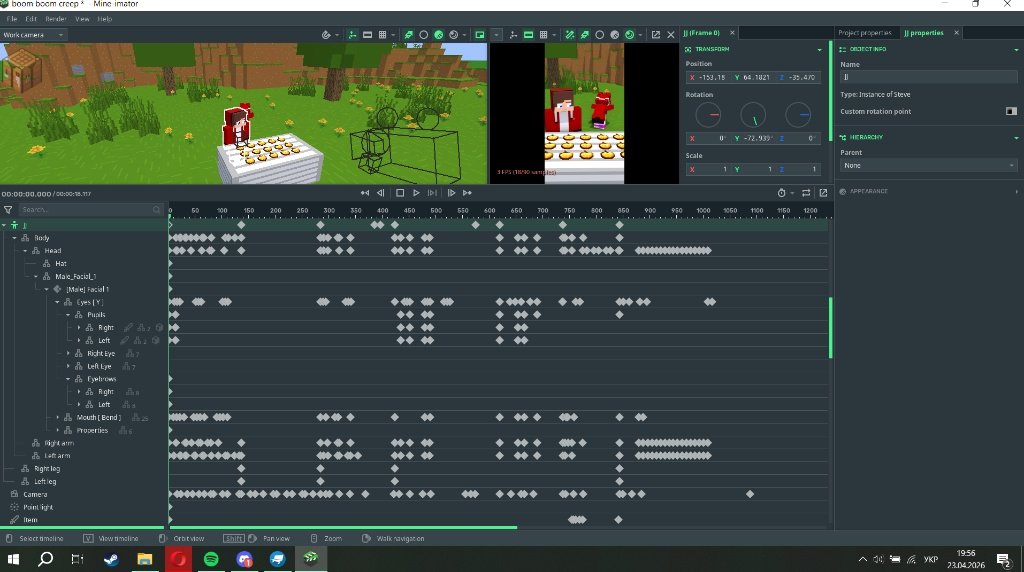This screenshot has width=1024, height=572.
Task: Expand the Right Eye tree node
Action: (68, 353)
